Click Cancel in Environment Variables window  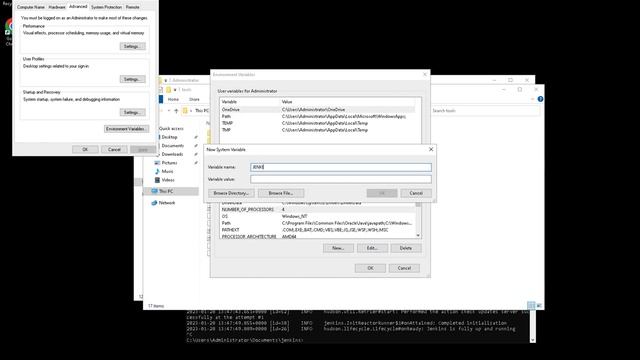click(404, 268)
